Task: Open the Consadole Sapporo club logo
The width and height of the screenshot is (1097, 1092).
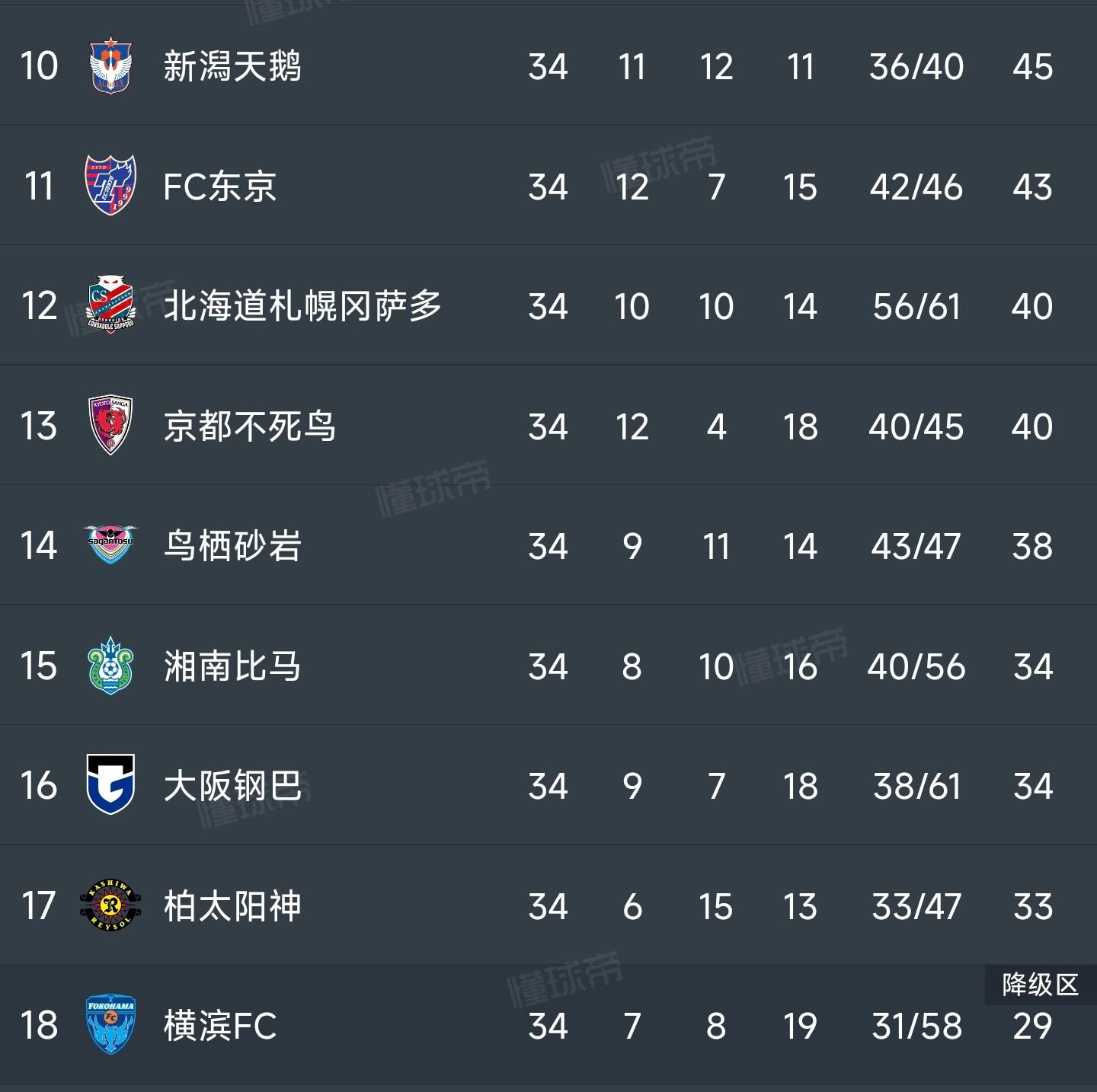Action: 110,305
